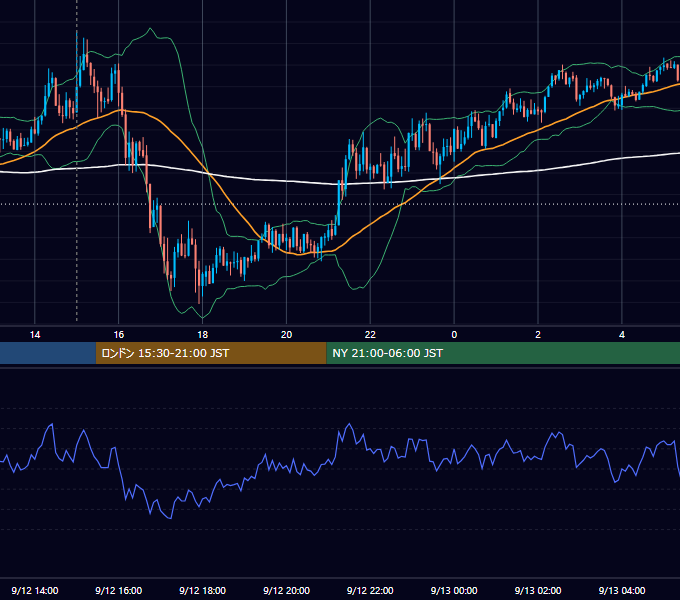Screen dimensions: 680x600
Task: Click the 0 hour label on price chart axis
Action: [454, 335]
